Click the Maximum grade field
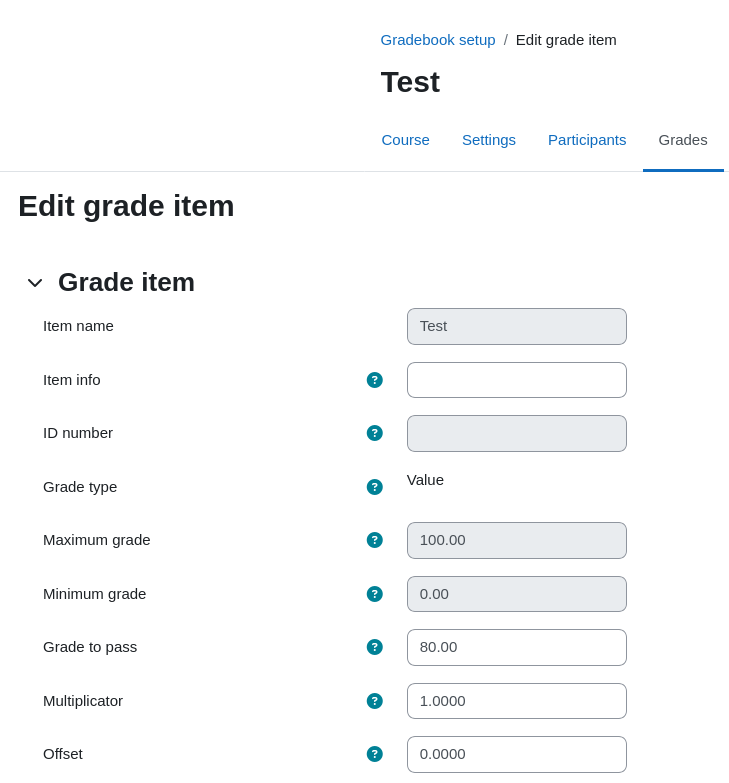Image resolution: width=729 pixels, height=783 pixels. (517, 540)
